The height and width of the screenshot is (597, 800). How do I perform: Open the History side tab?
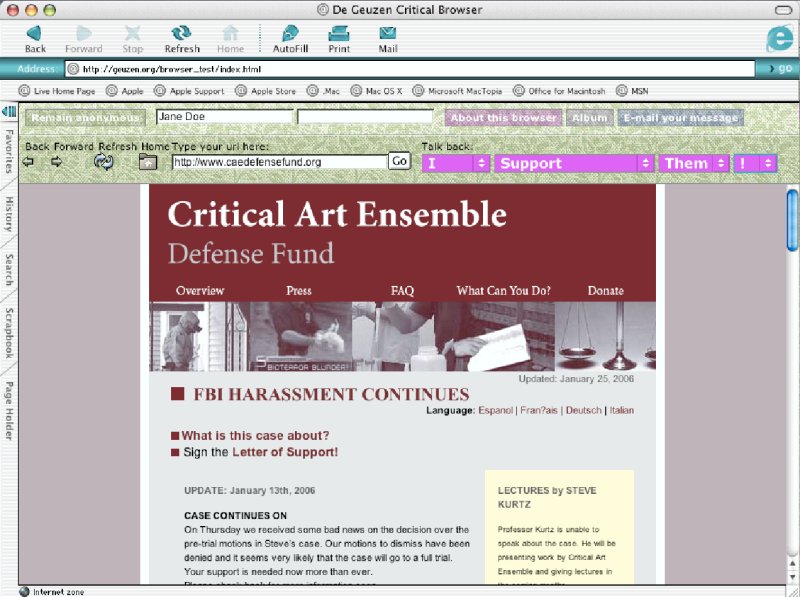pos(9,214)
